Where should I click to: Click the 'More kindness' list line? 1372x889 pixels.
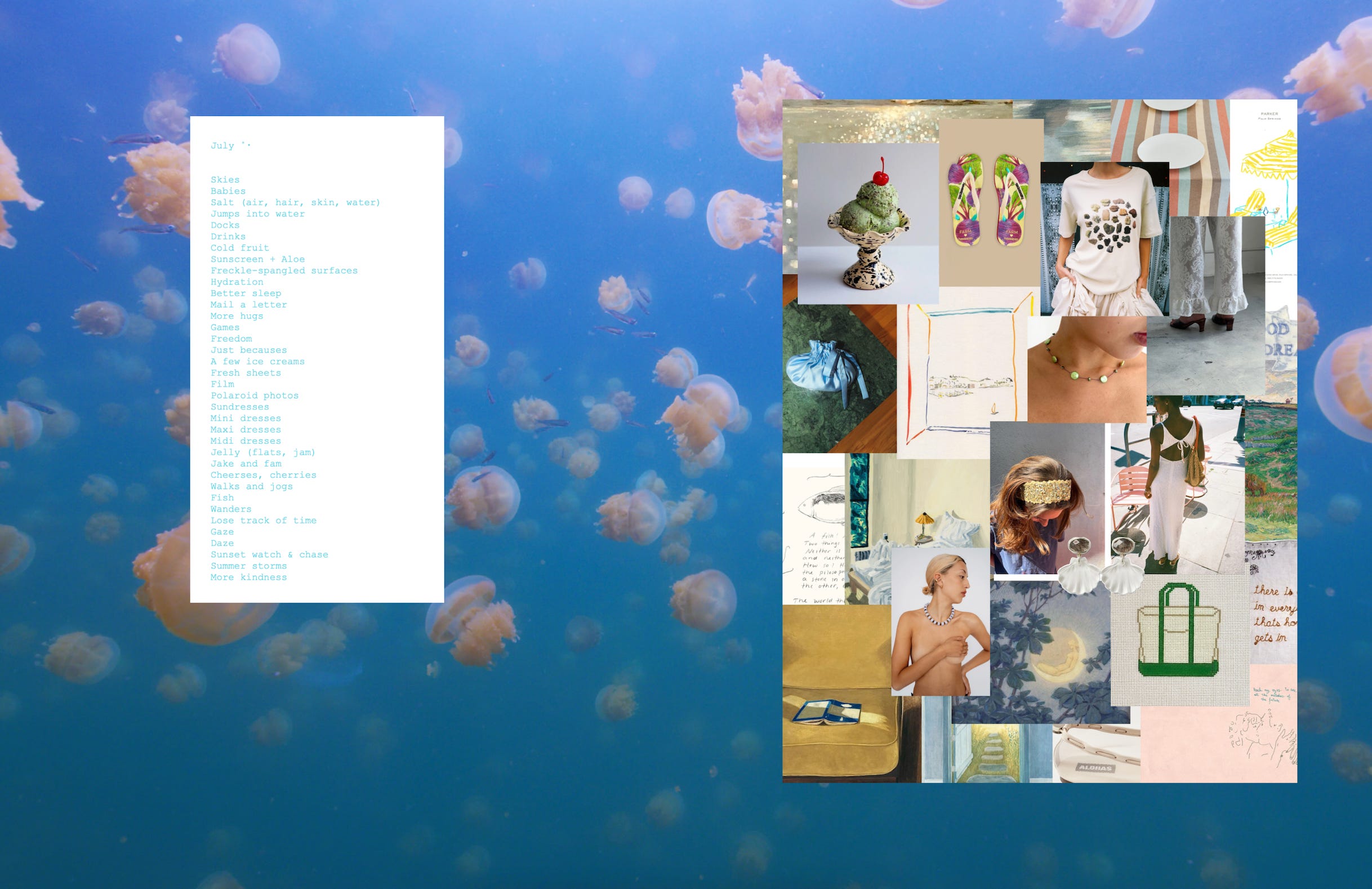pos(248,577)
